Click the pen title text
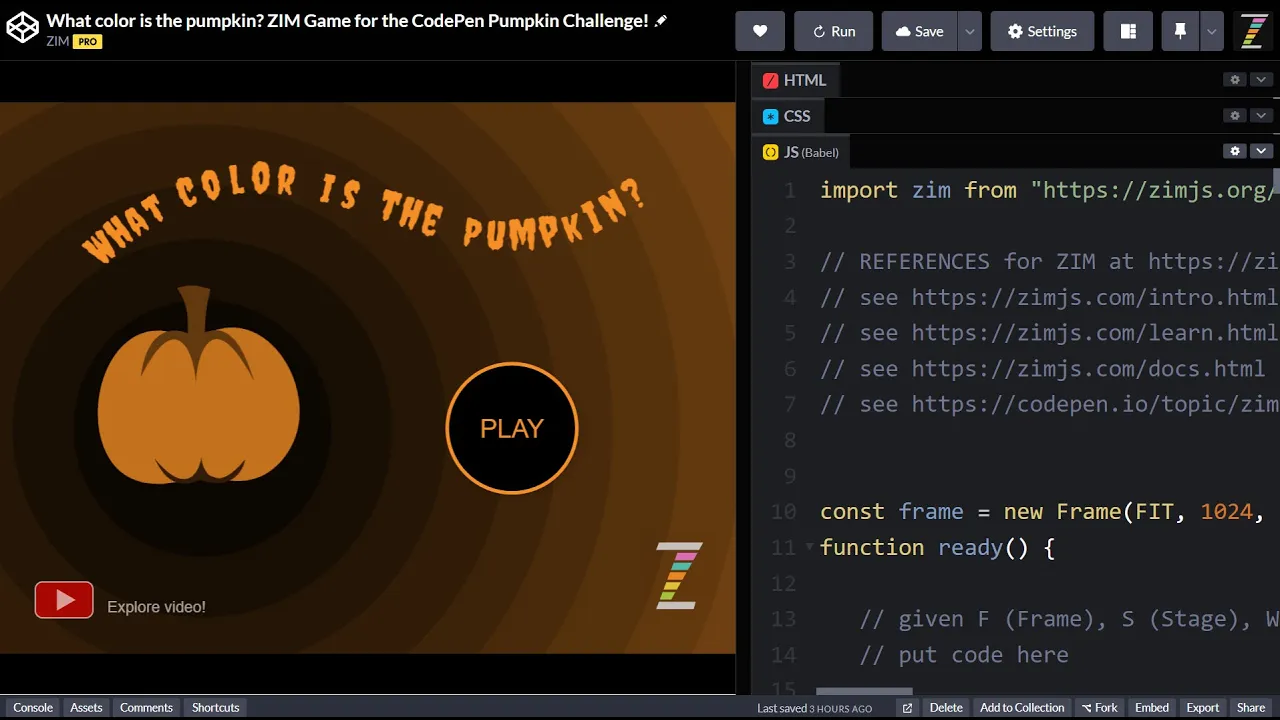This screenshot has width=1280, height=720. point(347,21)
